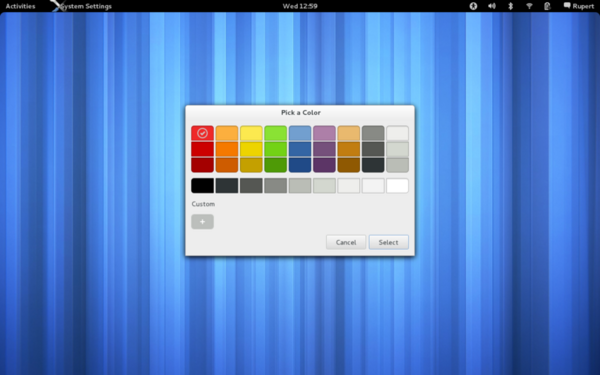
Task: Open the clock showing Wed 12:59
Action: [300, 6]
